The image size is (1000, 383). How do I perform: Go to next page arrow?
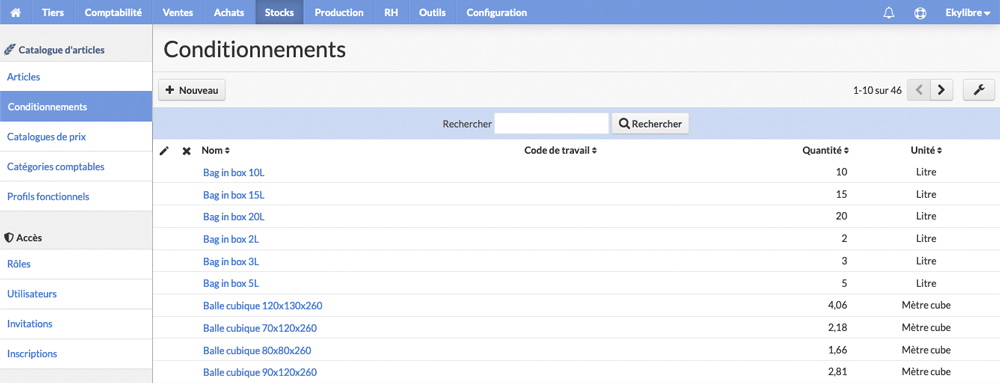coord(941,90)
